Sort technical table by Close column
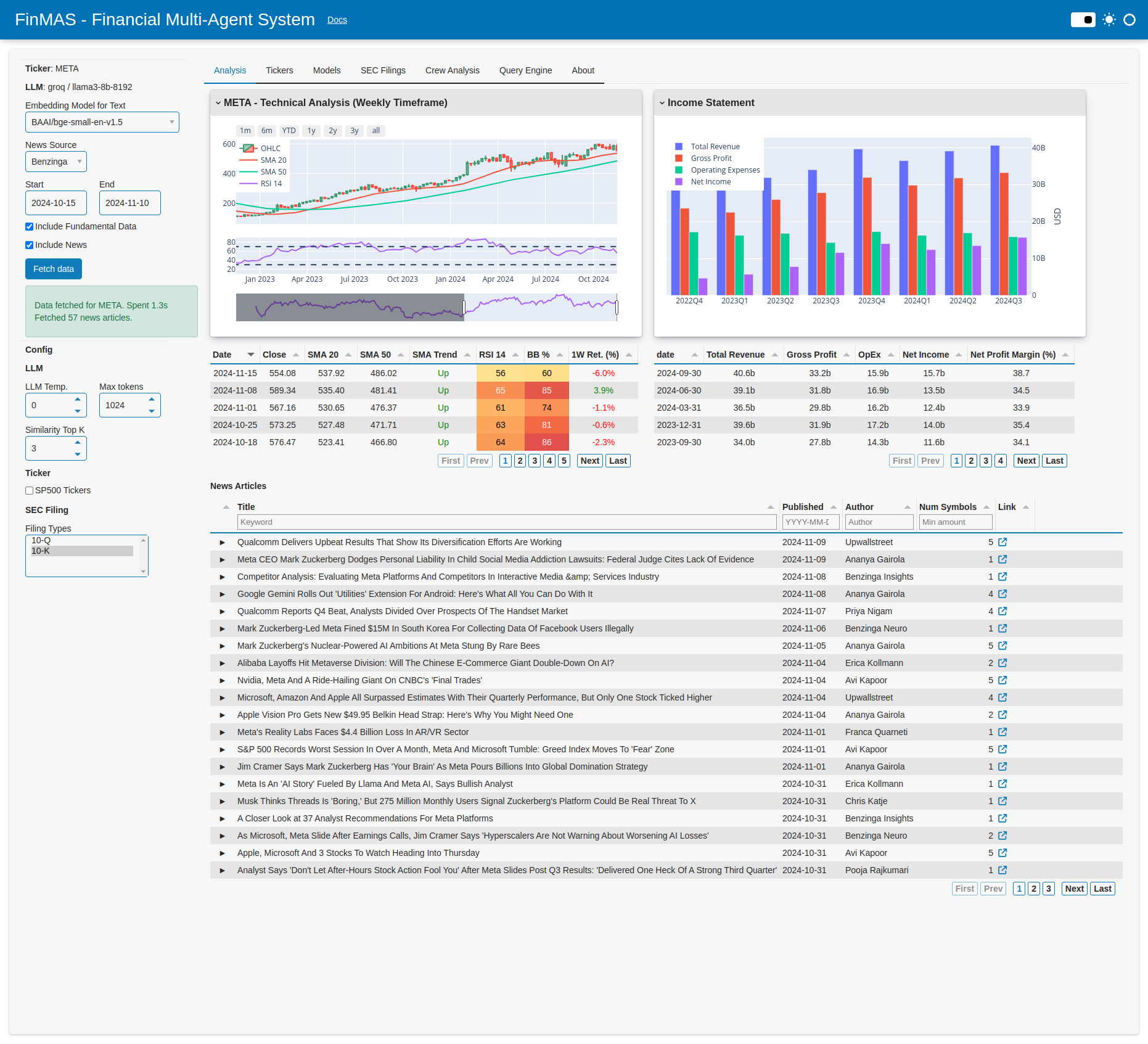Viewport: 1148px width, 1044px height. coord(296,355)
